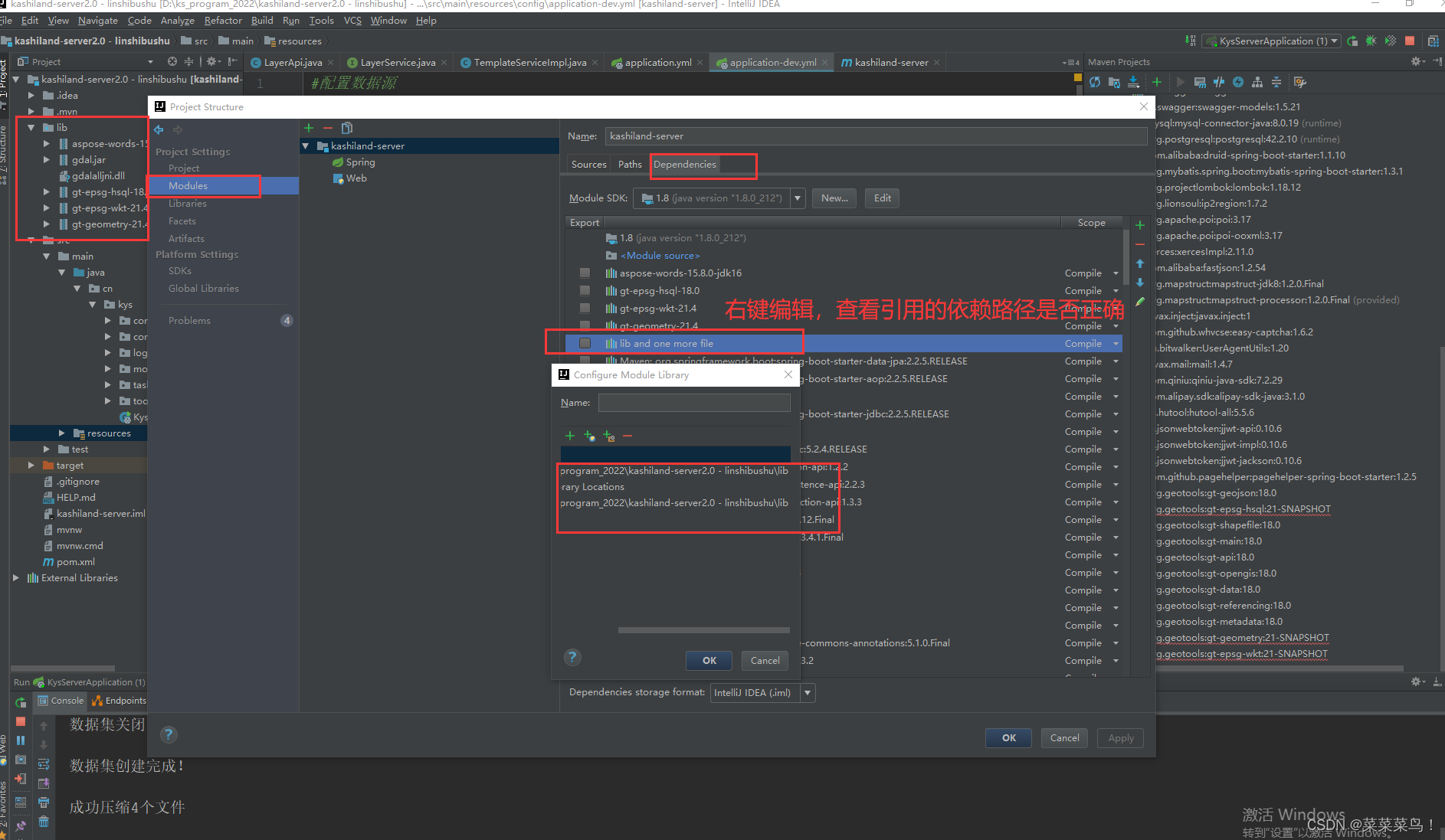
Task: Toggle export checkbox for aspose-words-15.8.0-jdk16
Action: 585,273
